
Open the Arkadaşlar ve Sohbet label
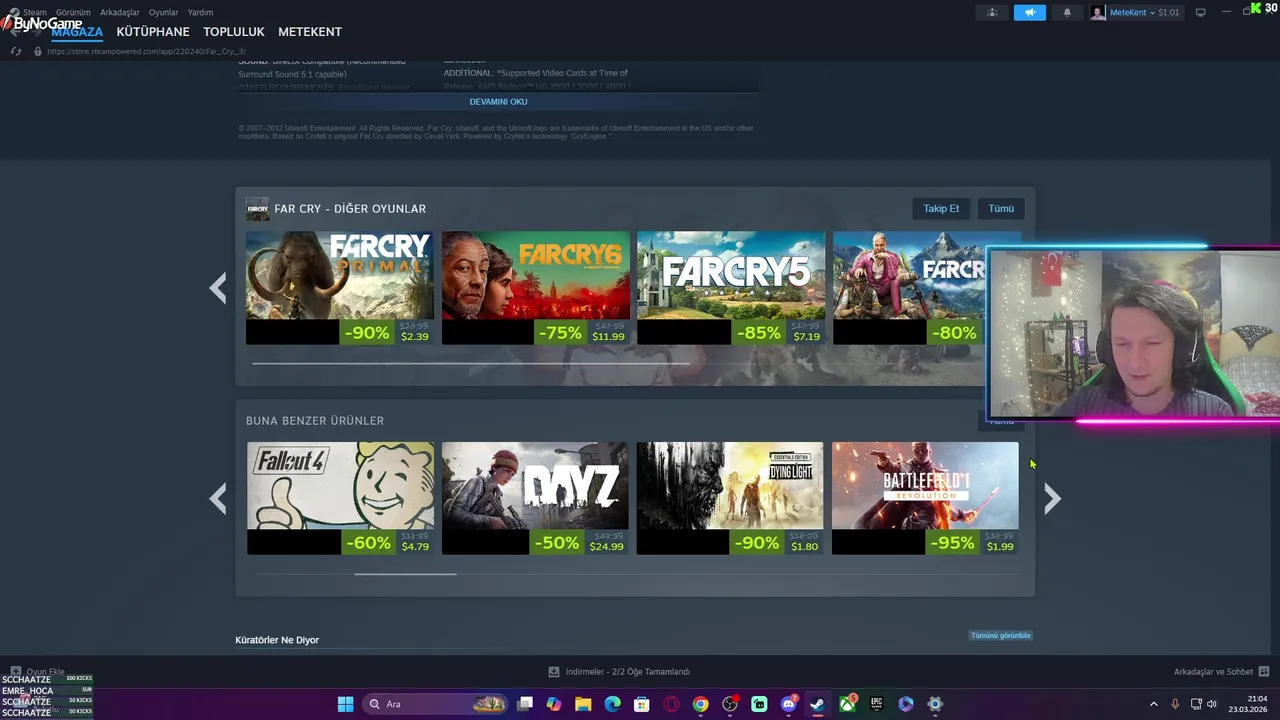point(1213,672)
